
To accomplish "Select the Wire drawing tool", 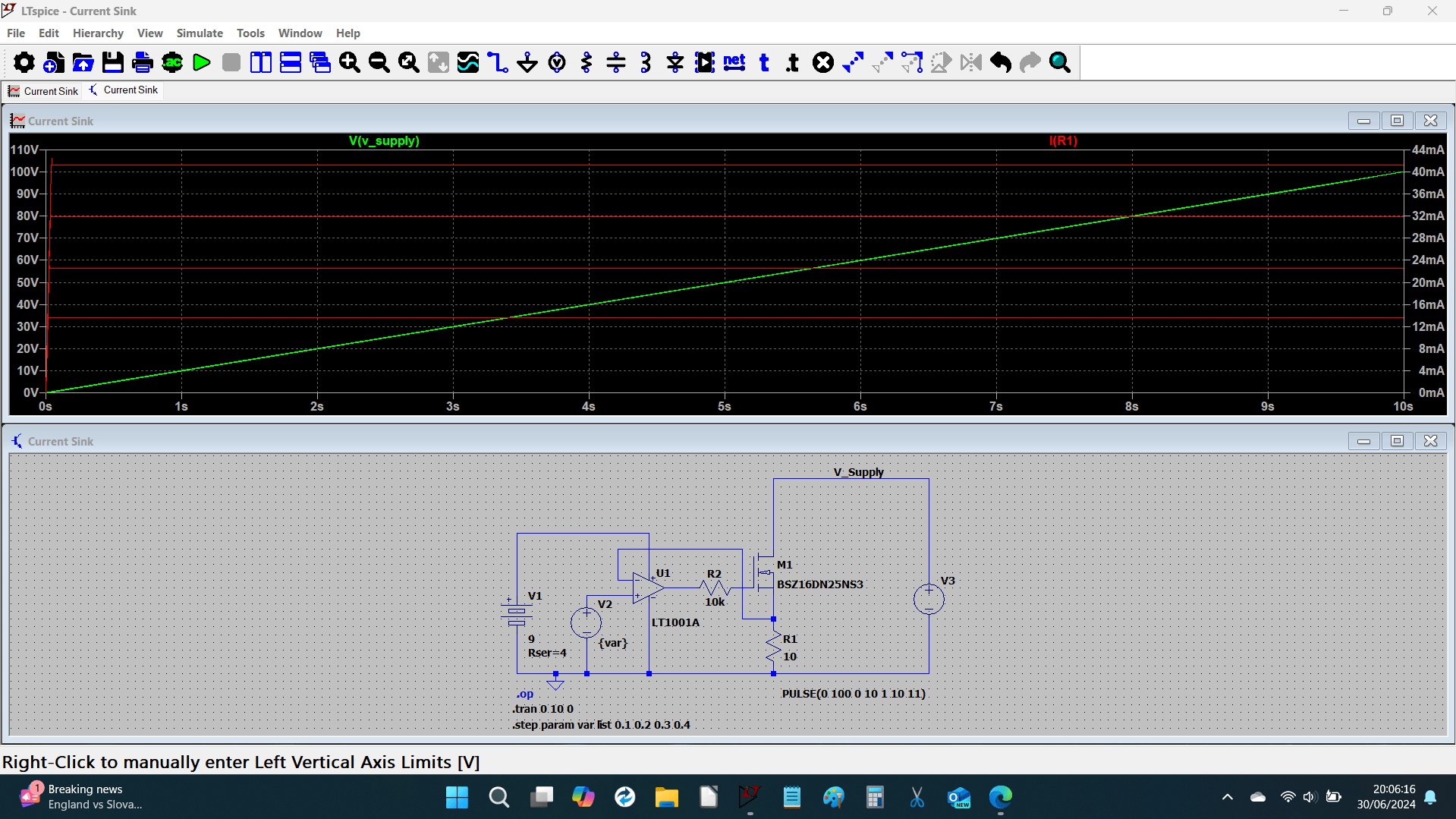I will [x=498, y=62].
